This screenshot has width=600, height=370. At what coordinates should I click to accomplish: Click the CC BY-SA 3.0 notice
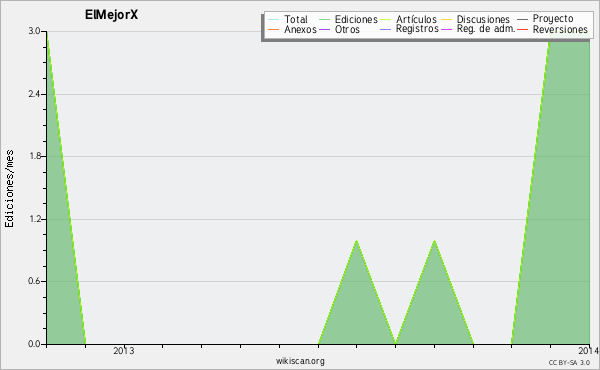569,363
